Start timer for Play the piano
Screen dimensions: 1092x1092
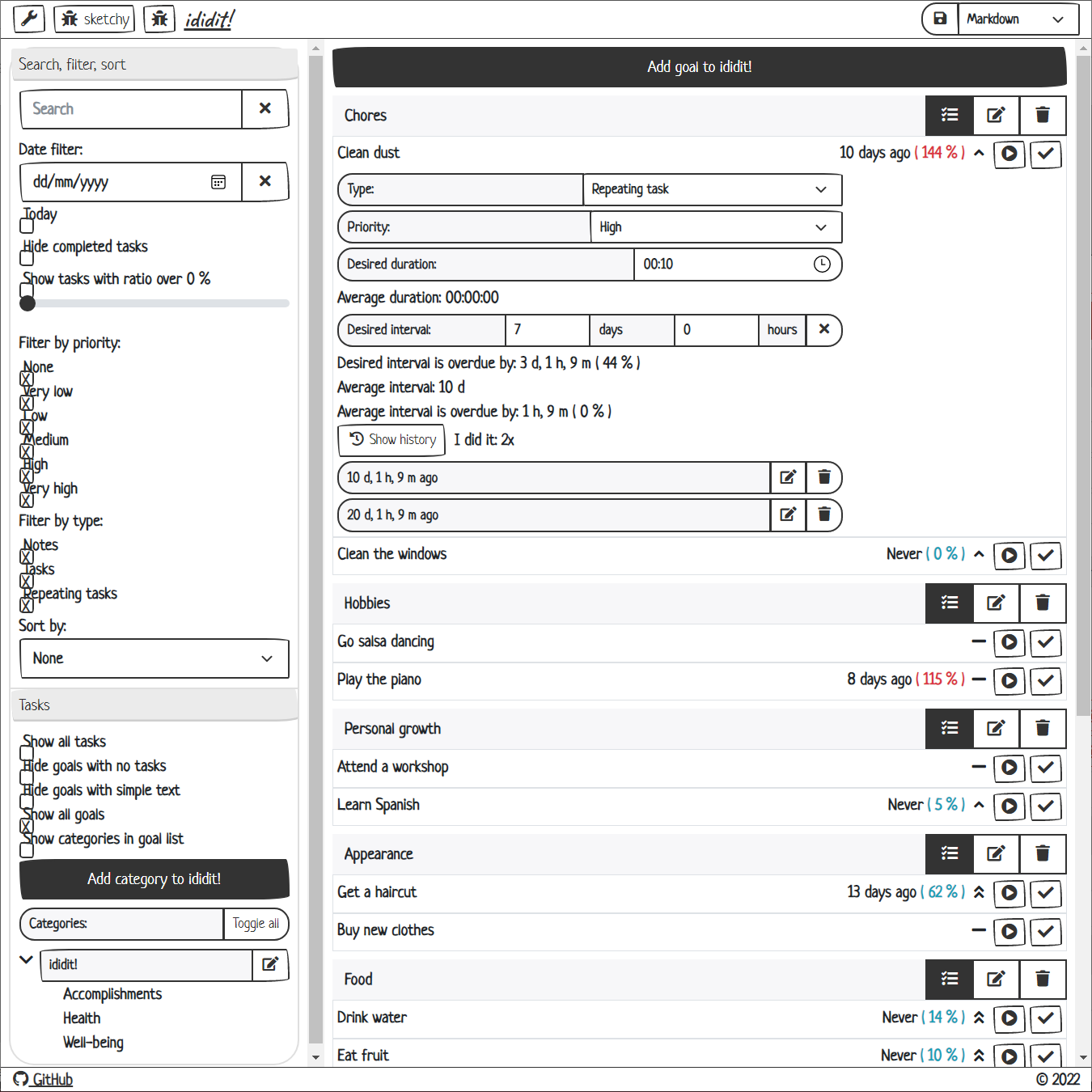(x=1009, y=680)
